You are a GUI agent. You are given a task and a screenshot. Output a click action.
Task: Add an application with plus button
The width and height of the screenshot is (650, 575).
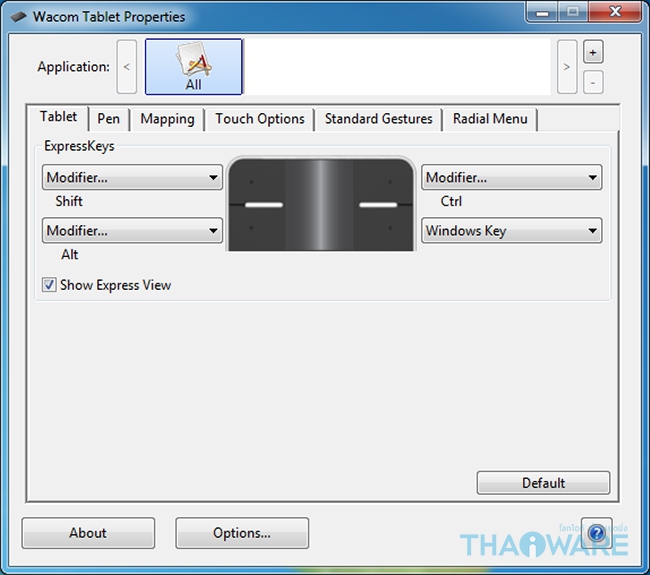point(593,52)
